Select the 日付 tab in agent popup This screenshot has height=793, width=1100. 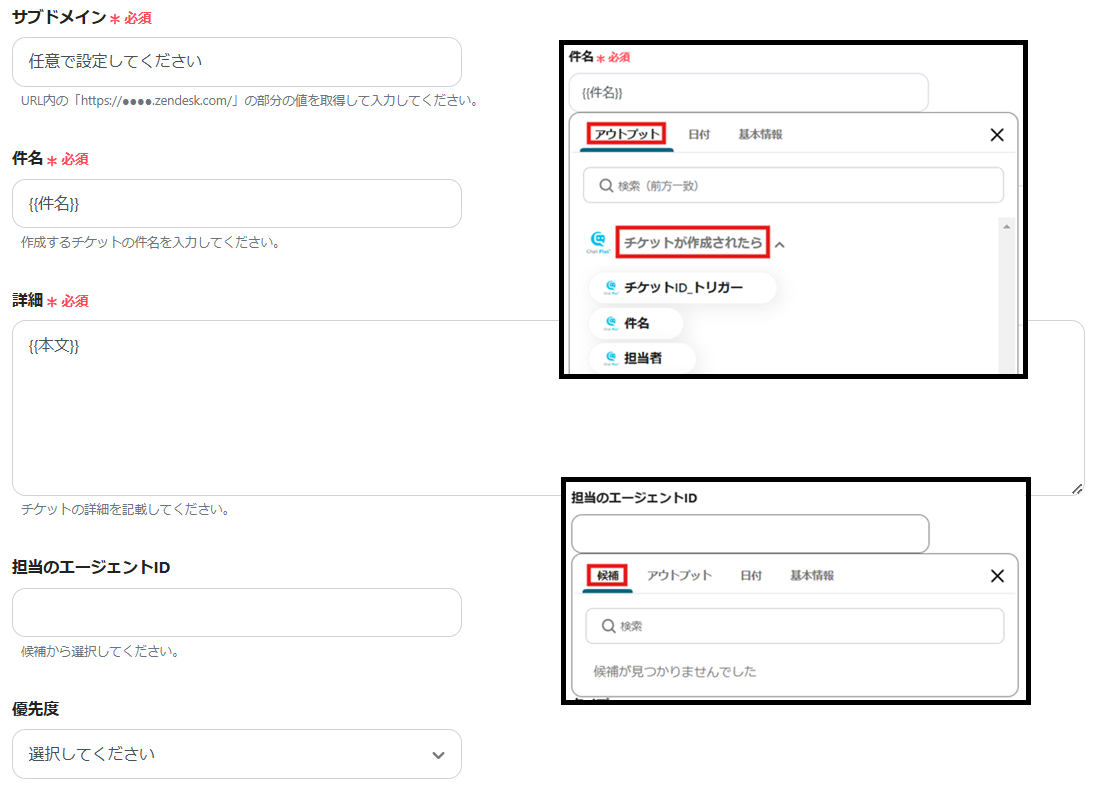coord(751,575)
